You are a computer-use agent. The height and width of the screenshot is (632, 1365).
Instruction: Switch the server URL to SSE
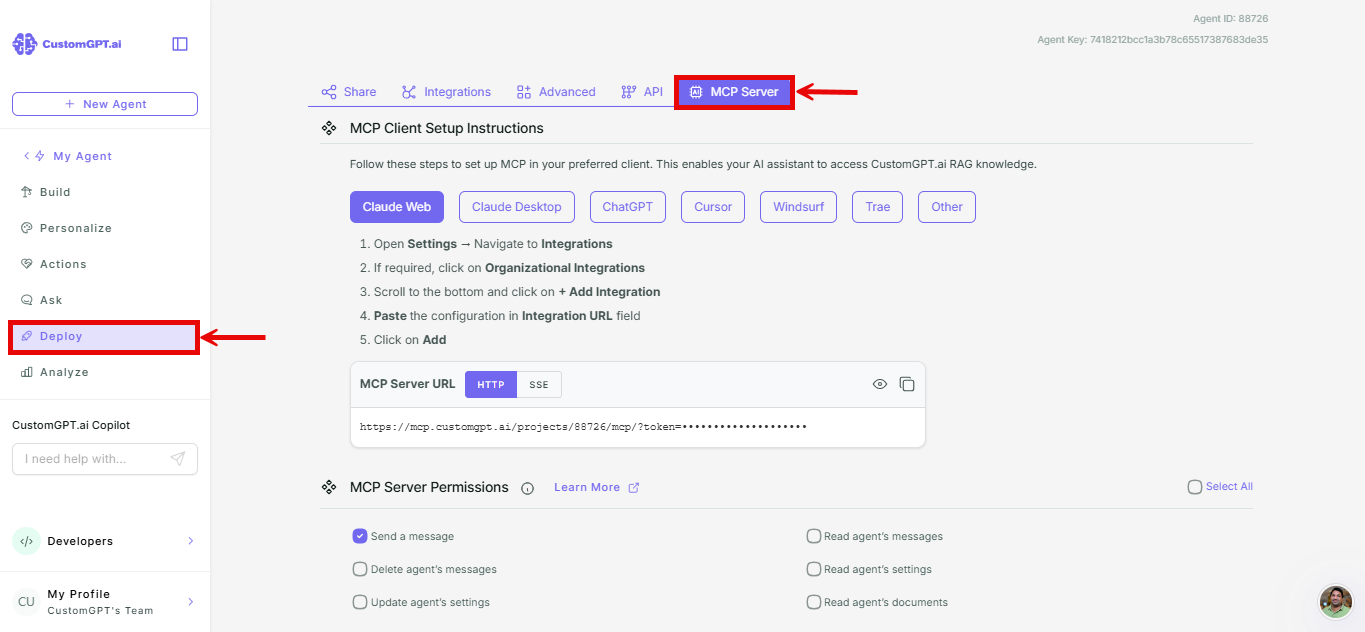[x=539, y=384]
